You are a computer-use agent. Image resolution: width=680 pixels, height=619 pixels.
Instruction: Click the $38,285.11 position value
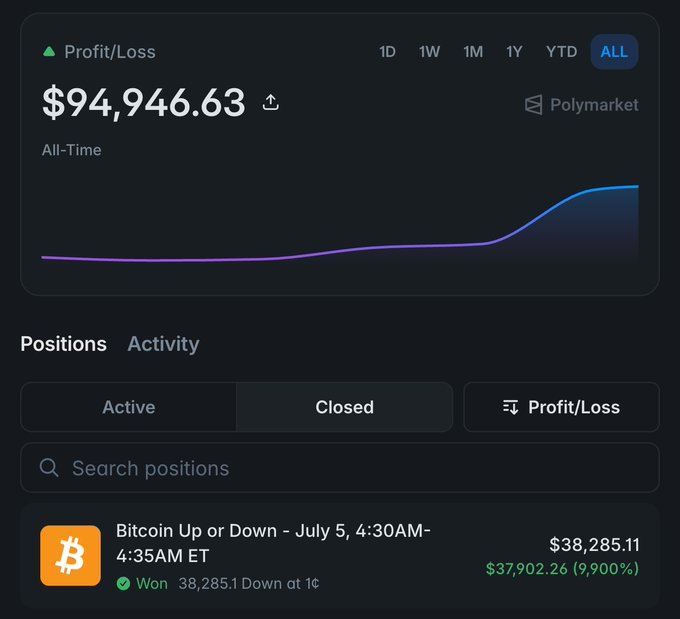(594, 544)
